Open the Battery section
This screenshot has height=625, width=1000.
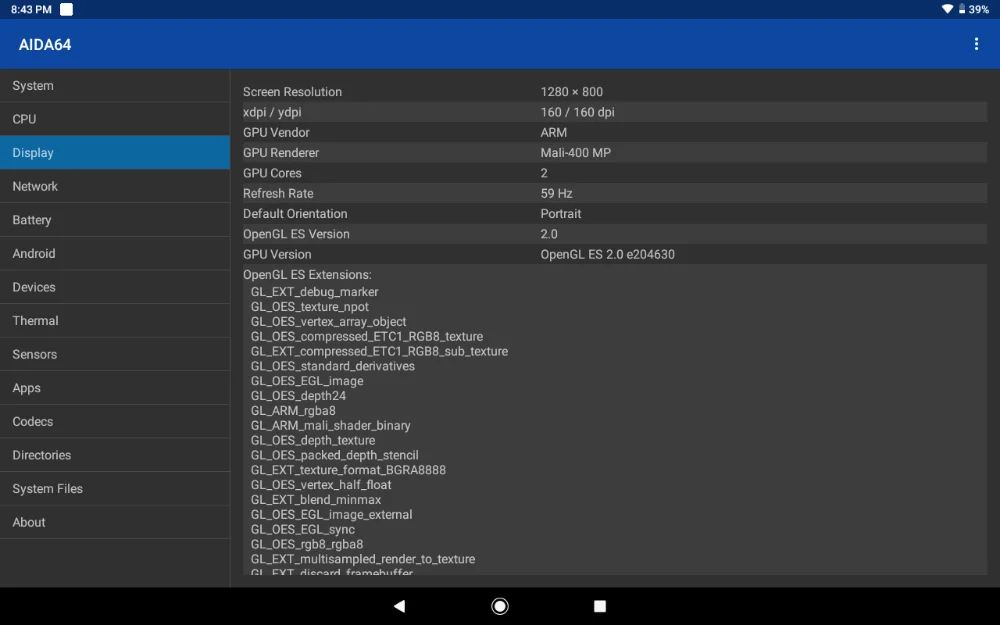115,220
